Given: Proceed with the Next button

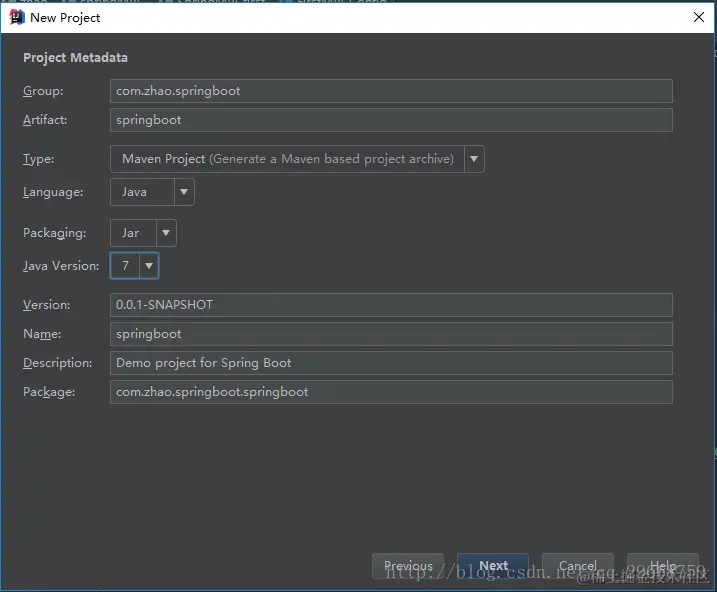Looking at the screenshot, I should pos(493,566).
